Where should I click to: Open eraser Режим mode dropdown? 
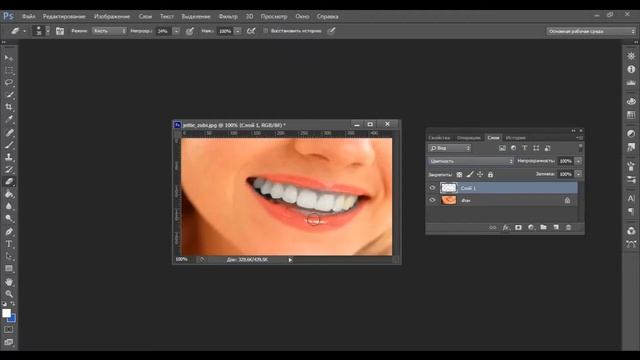[109, 31]
